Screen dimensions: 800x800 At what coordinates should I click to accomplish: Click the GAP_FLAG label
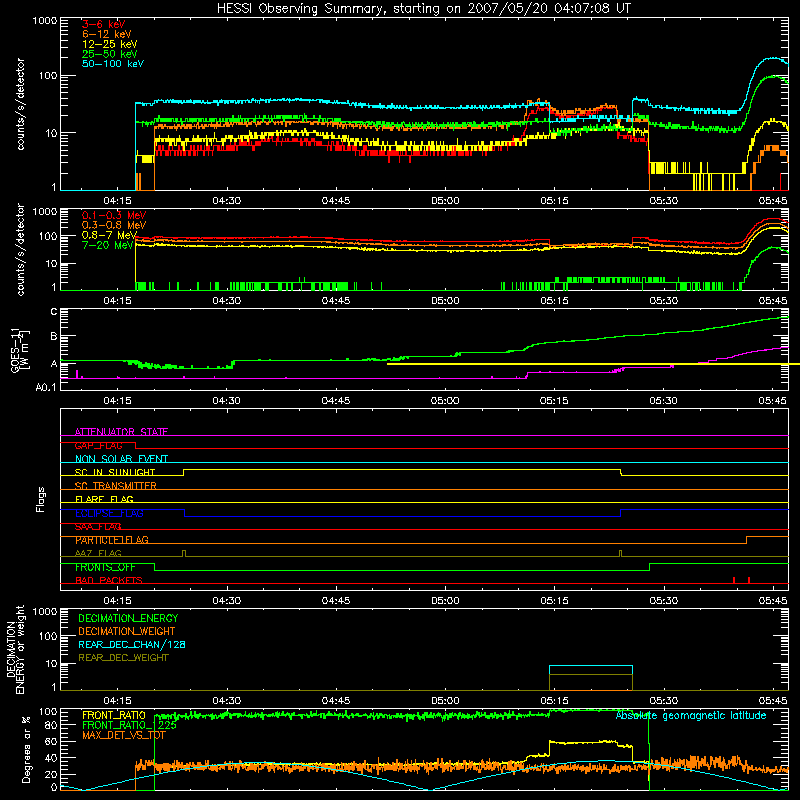point(98,445)
